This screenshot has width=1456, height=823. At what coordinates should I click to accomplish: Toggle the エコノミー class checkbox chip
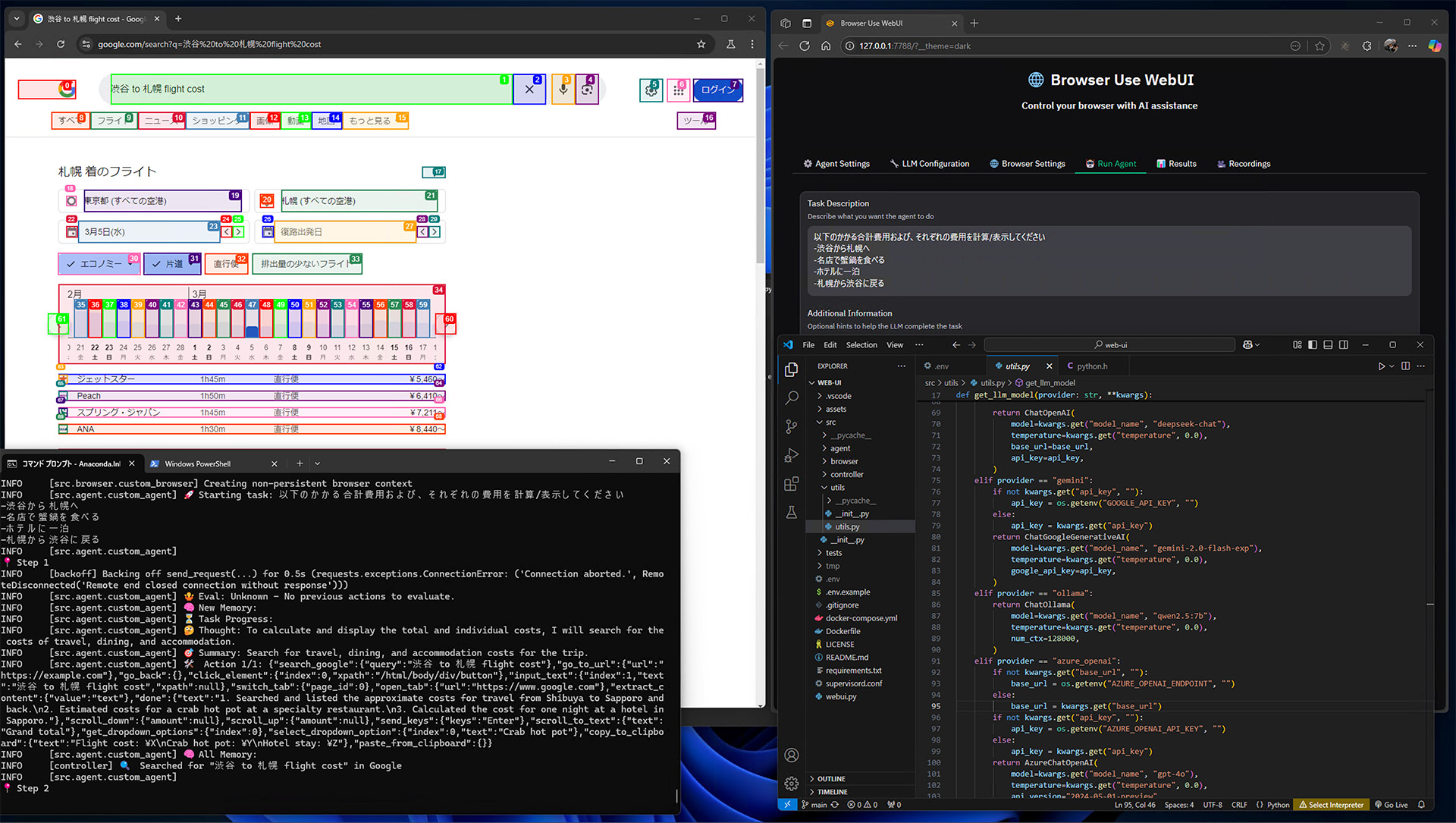pyautogui.click(x=99, y=264)
